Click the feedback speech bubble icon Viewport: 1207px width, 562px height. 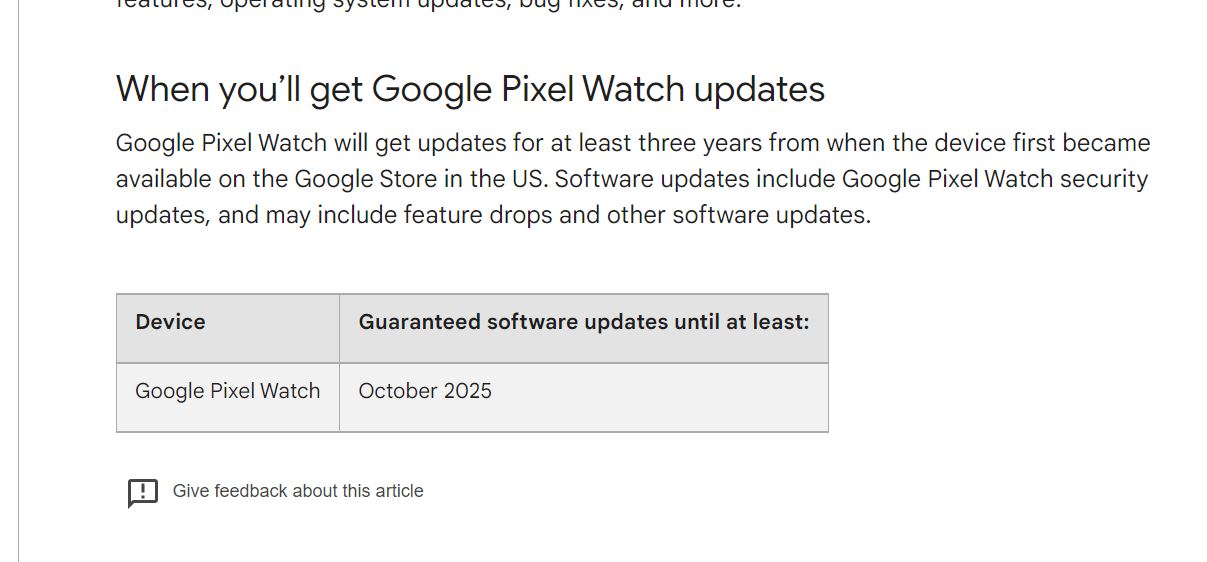point(143,492)
